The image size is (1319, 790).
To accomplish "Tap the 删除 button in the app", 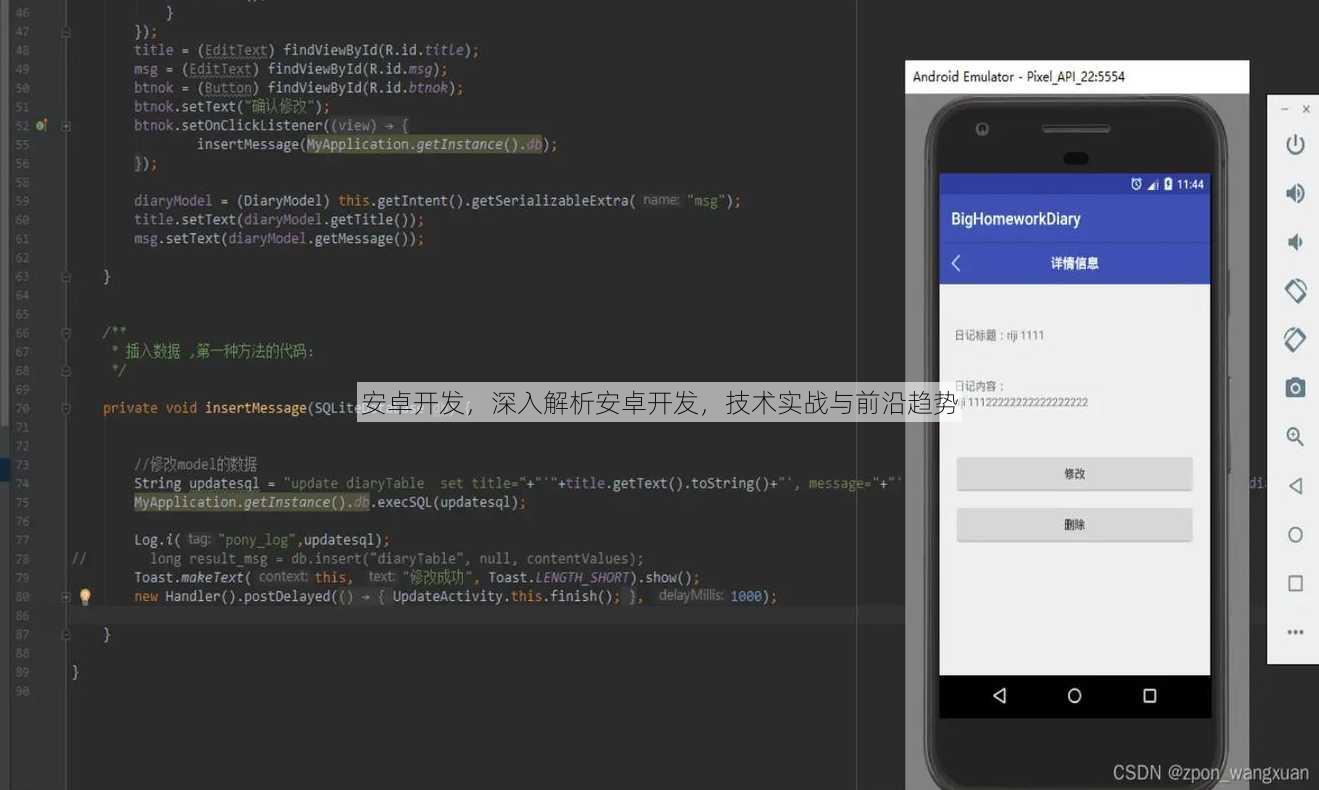I will pyautogui.click(x=1074, y=525).
